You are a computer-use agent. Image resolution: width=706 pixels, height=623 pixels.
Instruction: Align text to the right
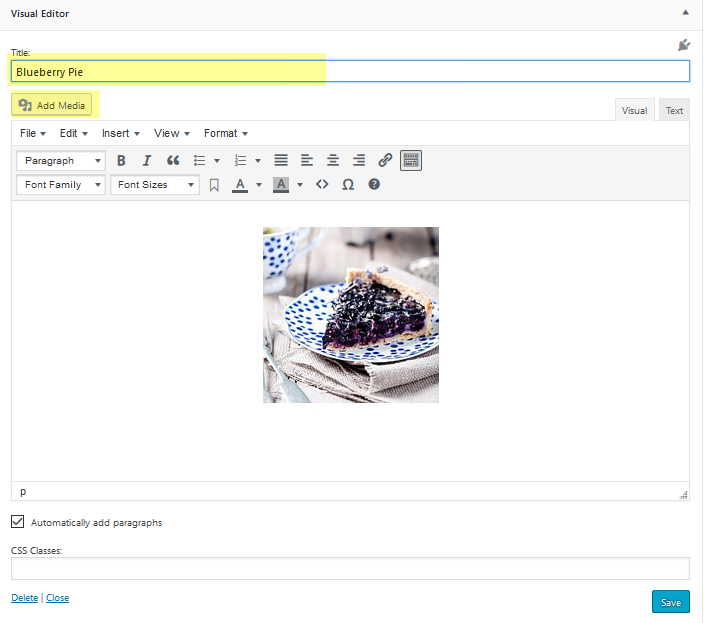tap(359, 161)
